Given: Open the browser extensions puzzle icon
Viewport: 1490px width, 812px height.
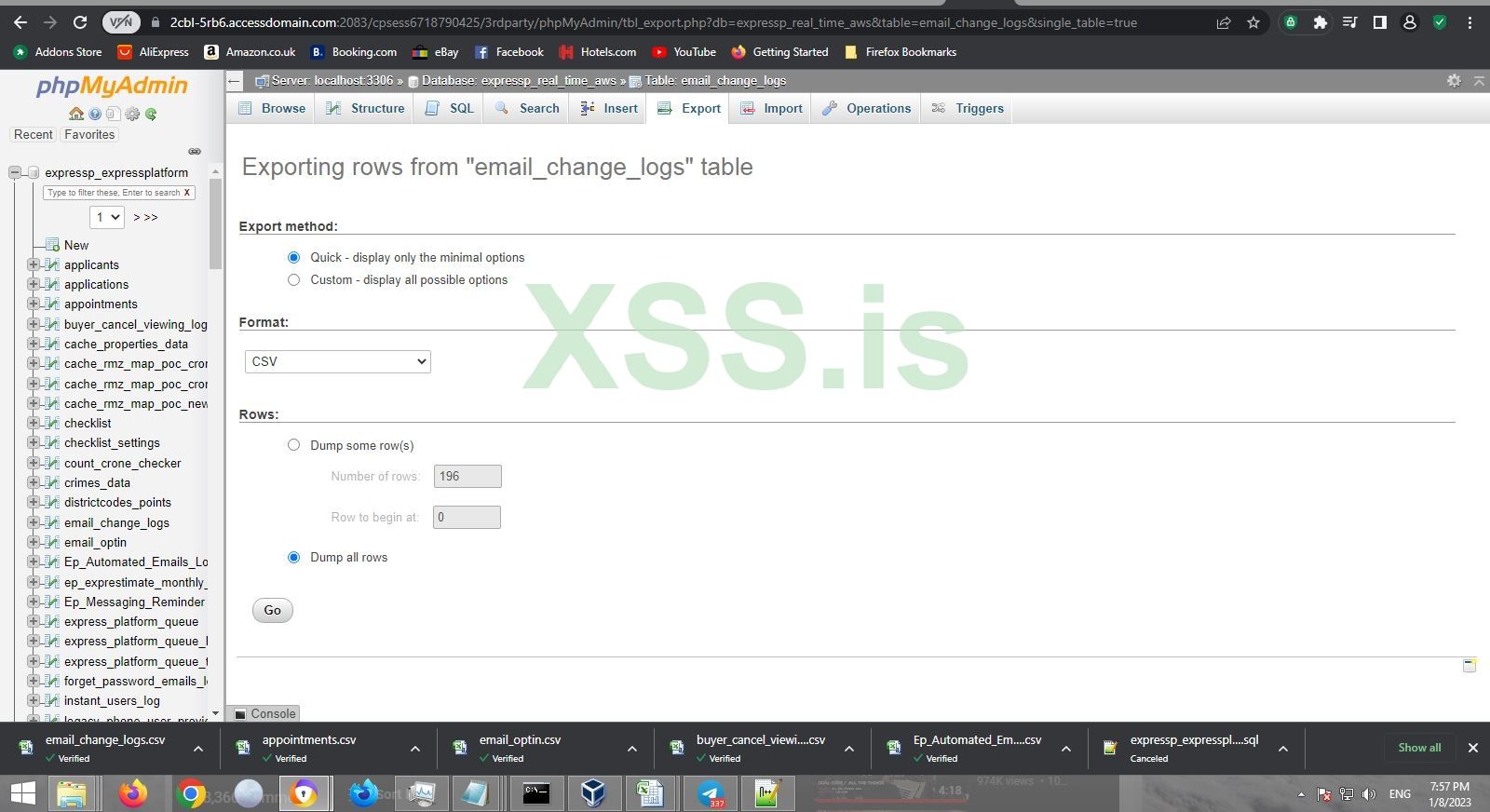Looking at the screenshot, I should tap(1320, 22).
